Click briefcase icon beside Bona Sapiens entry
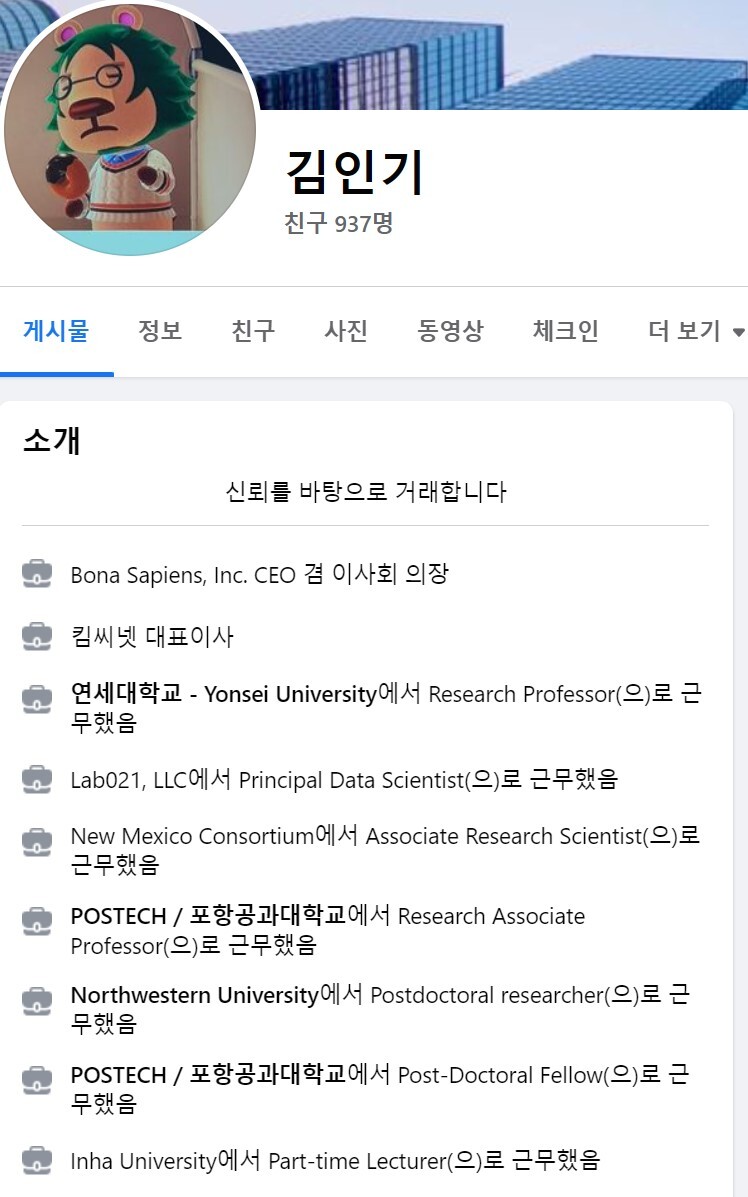Viewport: 748px width, 1197px height. [x=37, y=574]
